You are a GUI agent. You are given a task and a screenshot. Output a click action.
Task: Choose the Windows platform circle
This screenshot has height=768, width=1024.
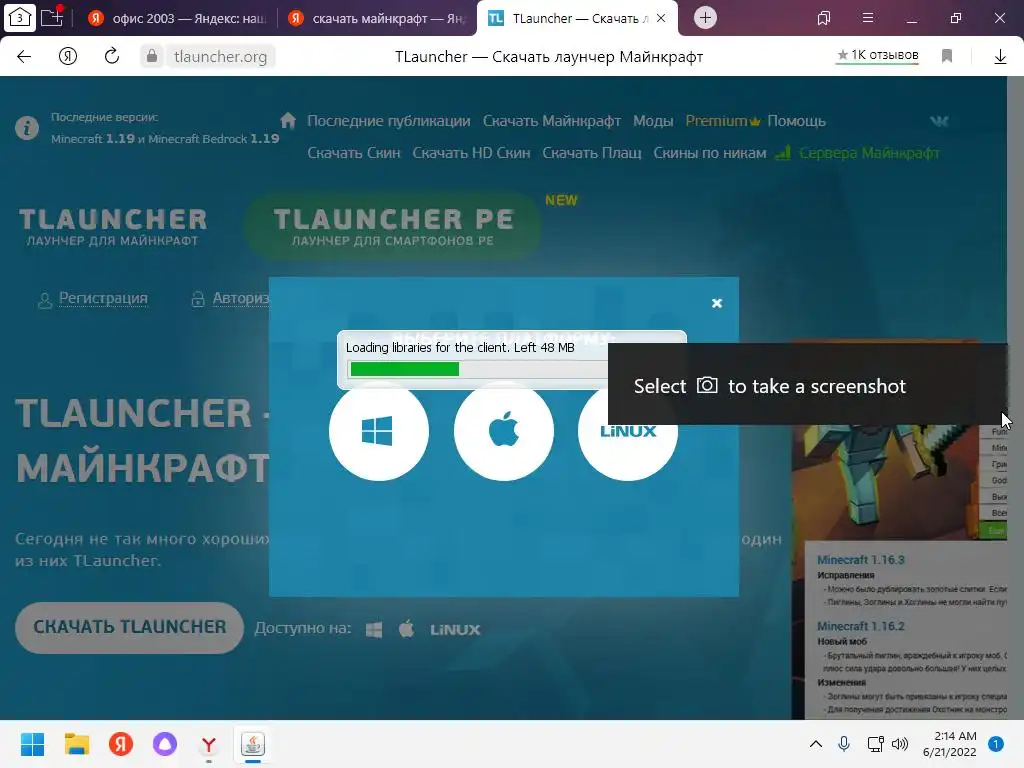click(x=379, y=432)
